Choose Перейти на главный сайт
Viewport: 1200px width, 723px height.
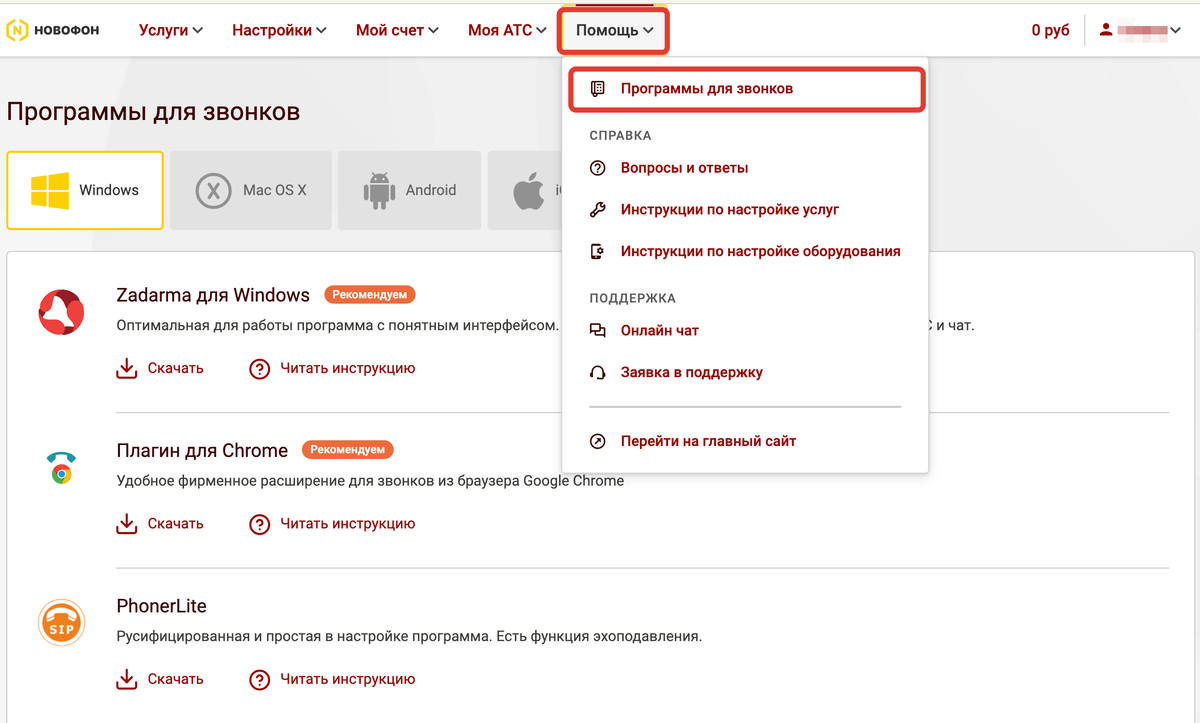[x=708, y=441]
